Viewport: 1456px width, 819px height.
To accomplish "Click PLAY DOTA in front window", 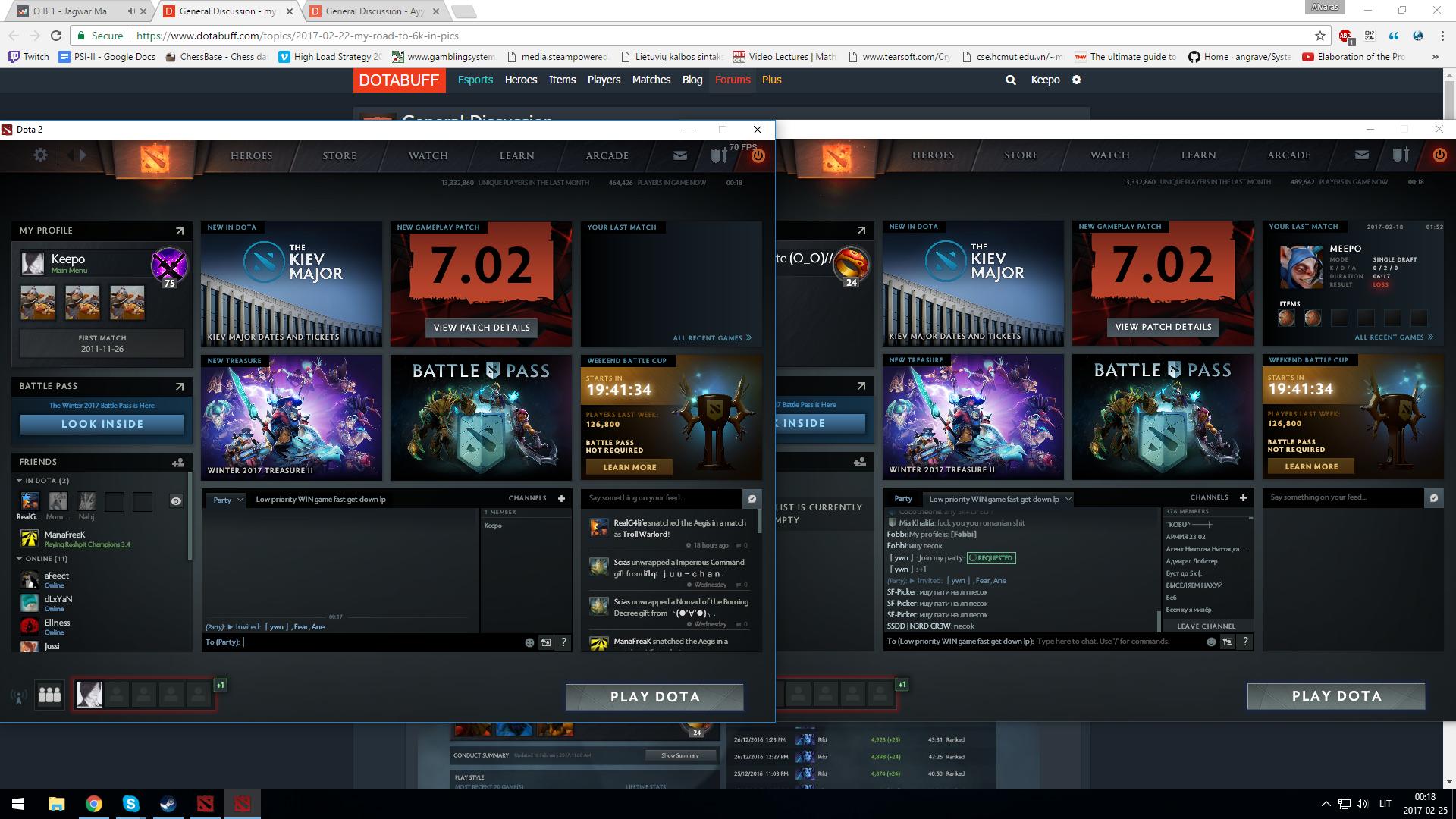I will click(x=654, y=697).
